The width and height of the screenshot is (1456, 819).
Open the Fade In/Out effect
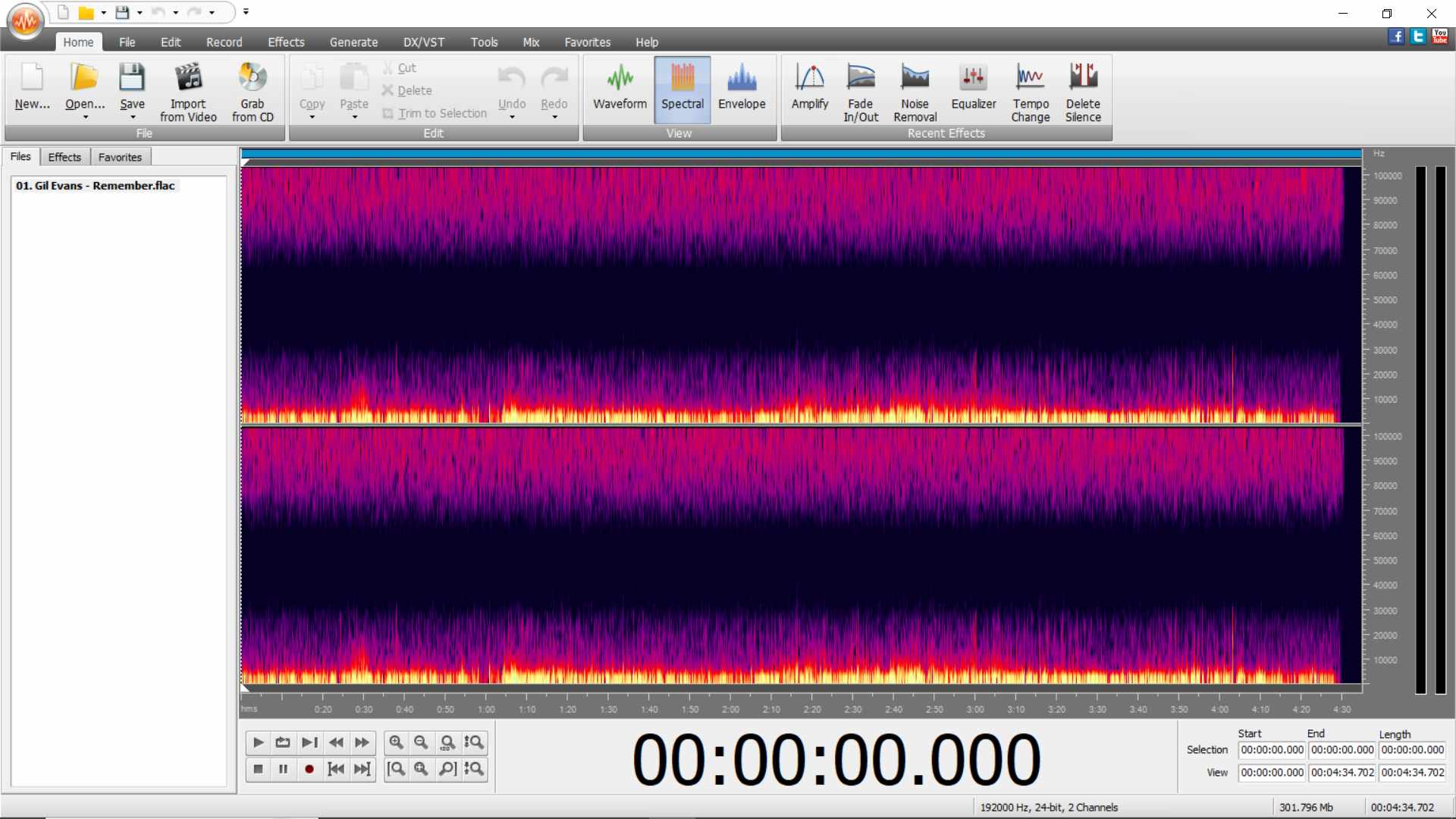tap(860, 91)
